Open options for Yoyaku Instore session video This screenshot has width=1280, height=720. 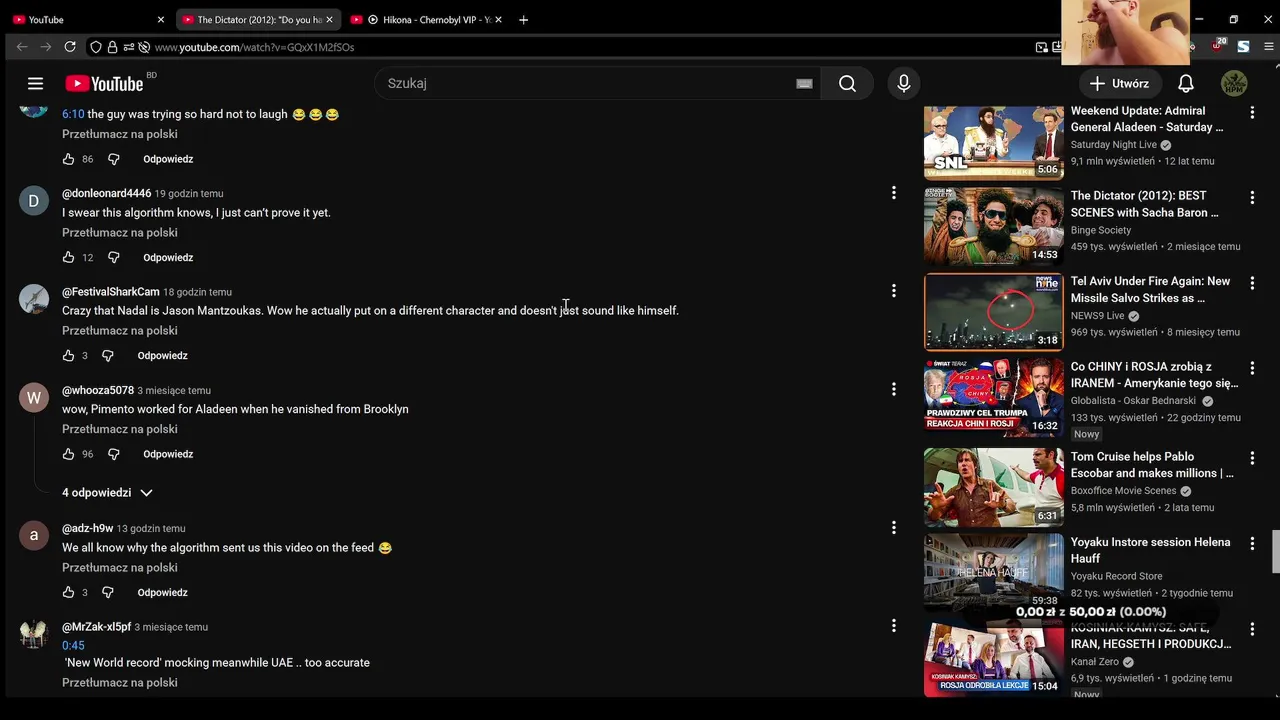[x=1252, y=544]
